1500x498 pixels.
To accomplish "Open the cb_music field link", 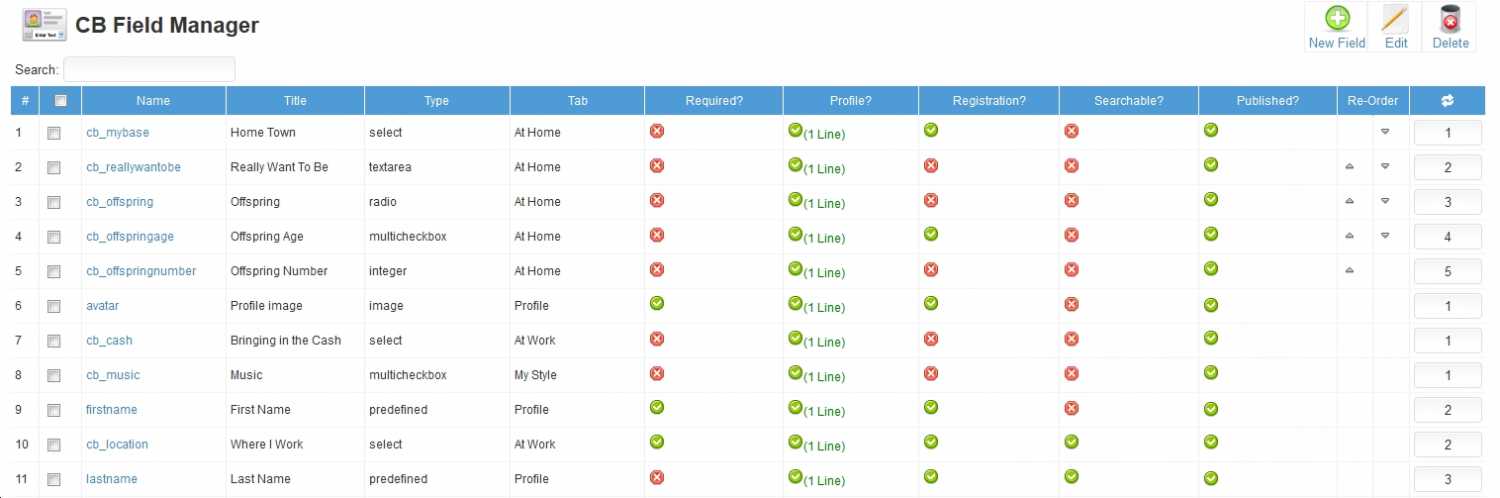I will [x=113, y=375].
